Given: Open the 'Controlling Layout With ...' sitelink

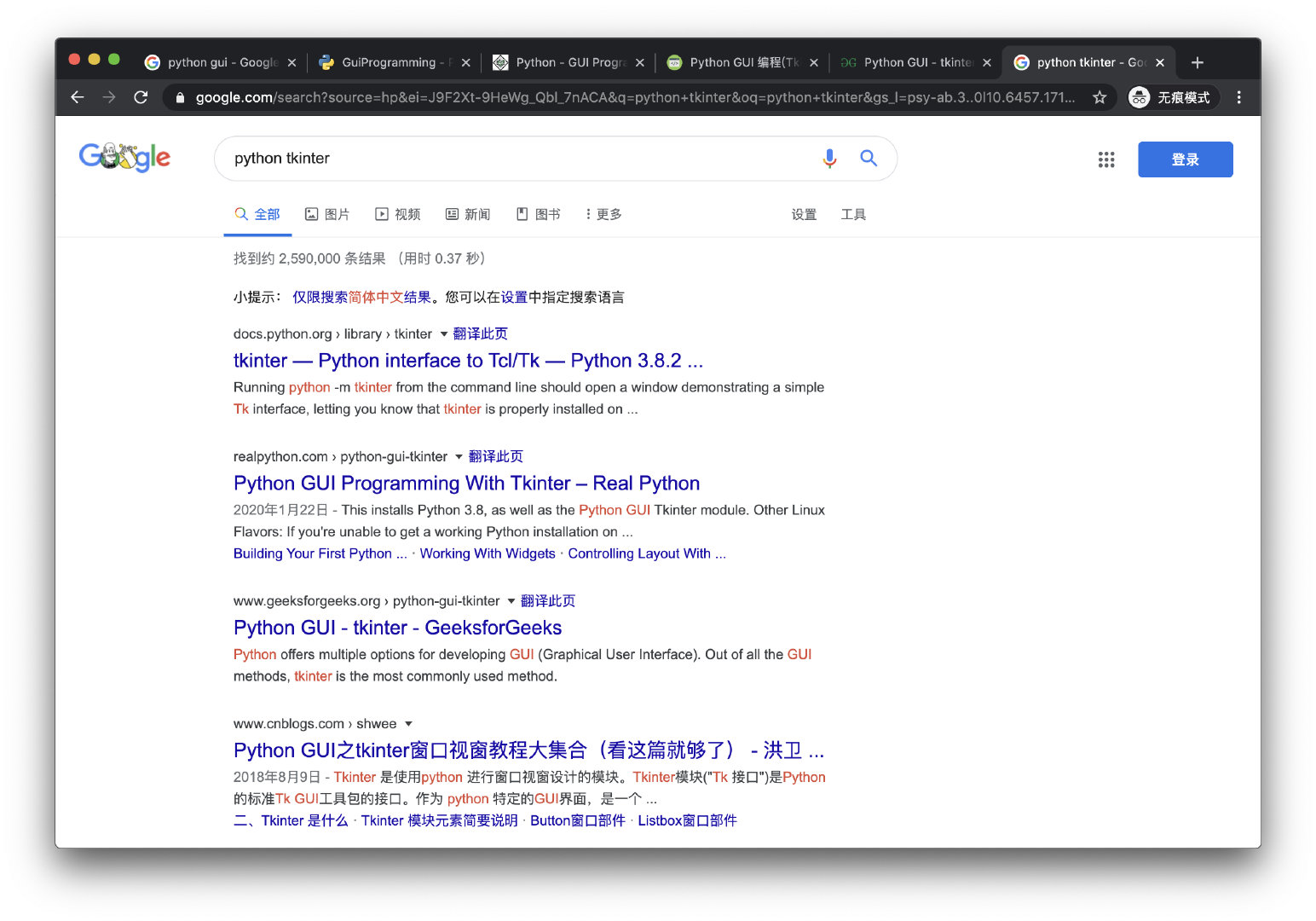Looking at the screenshot, I should [x=647, y=553].
